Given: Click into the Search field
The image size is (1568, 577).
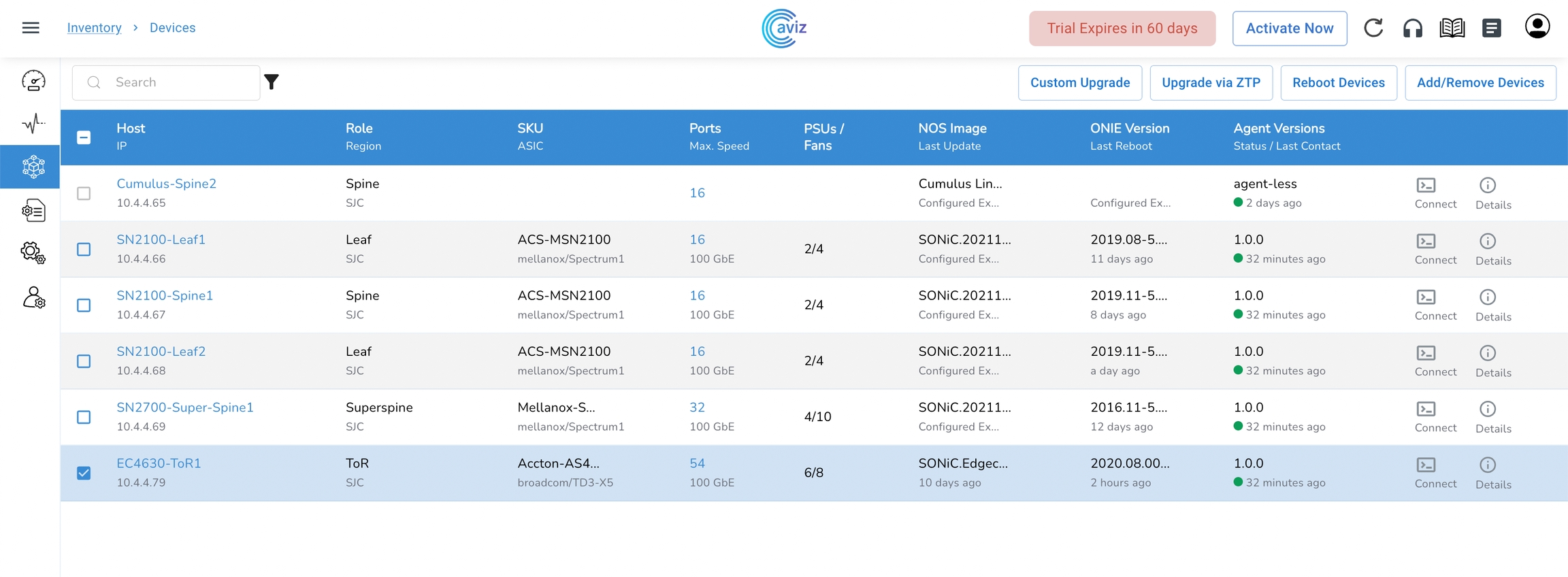Looking at the screenshot, I should (177, 82).
